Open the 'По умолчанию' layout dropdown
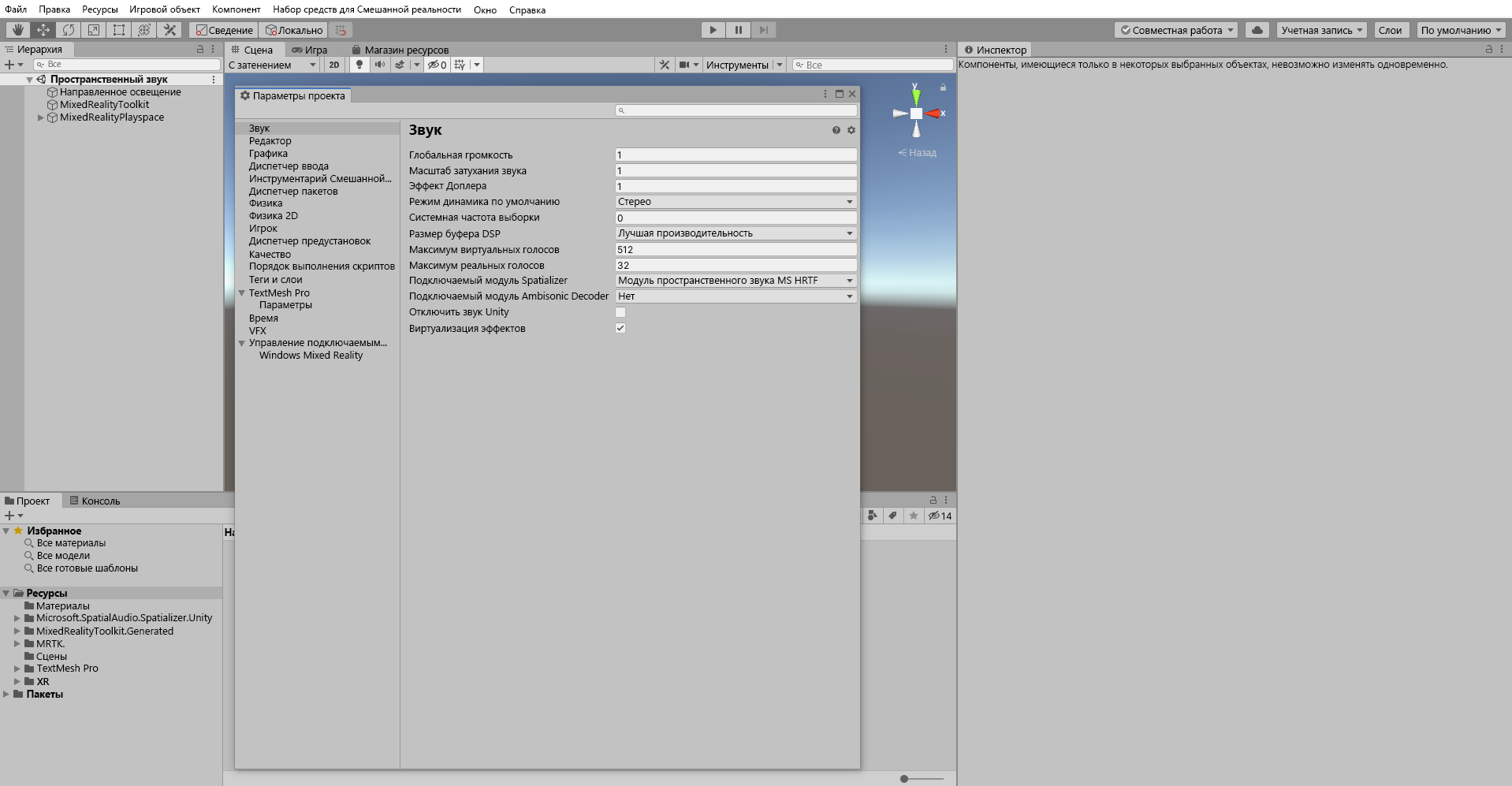 coord(1461,30)
